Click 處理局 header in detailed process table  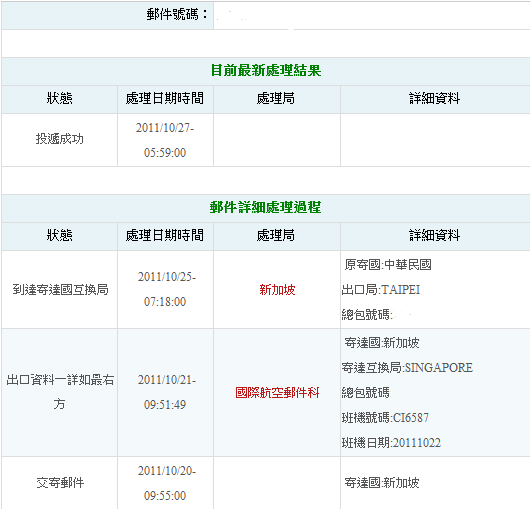pos(276,235)
